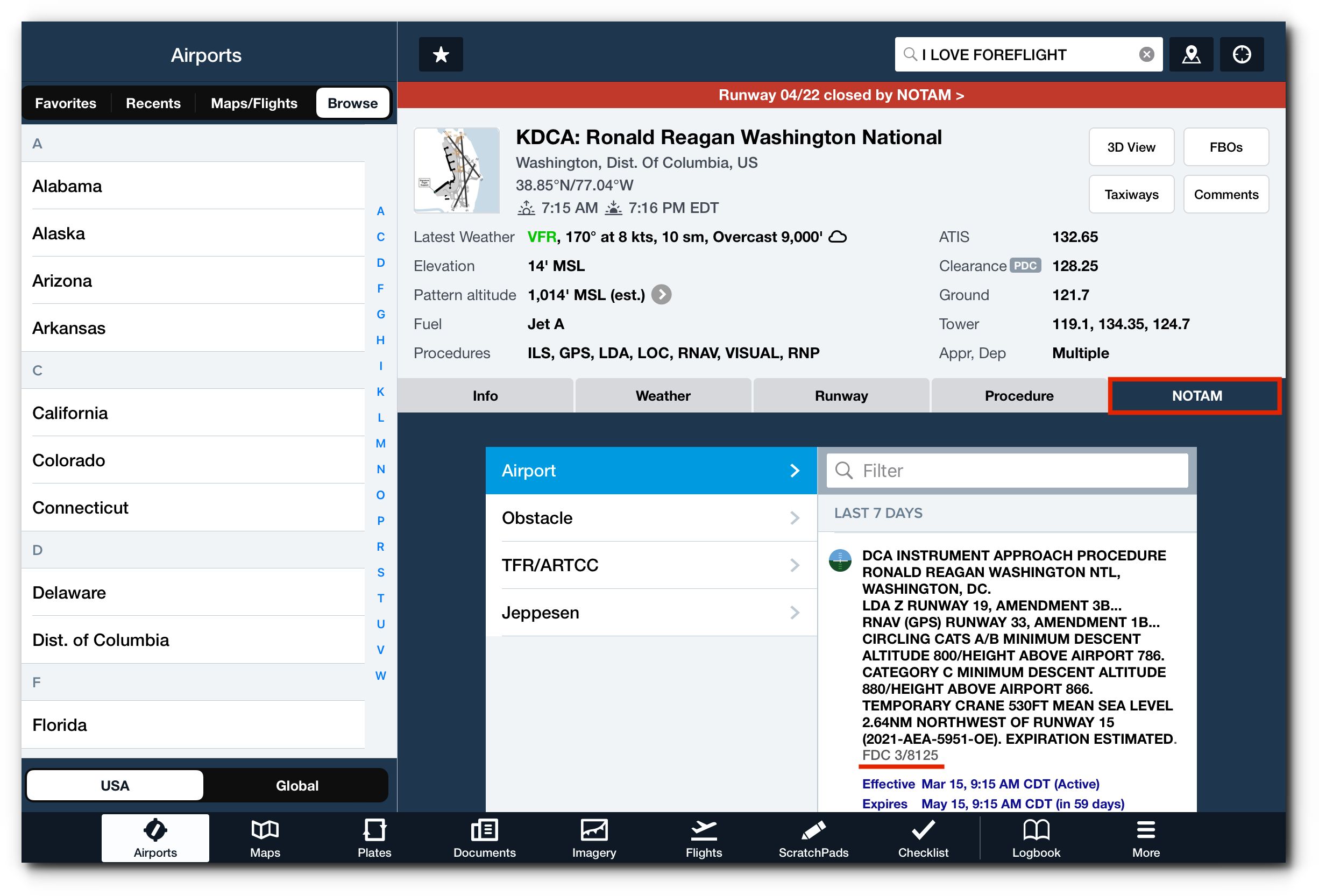Jump to letter M in index
The image size is (1319, 896).
coord(380,443)
